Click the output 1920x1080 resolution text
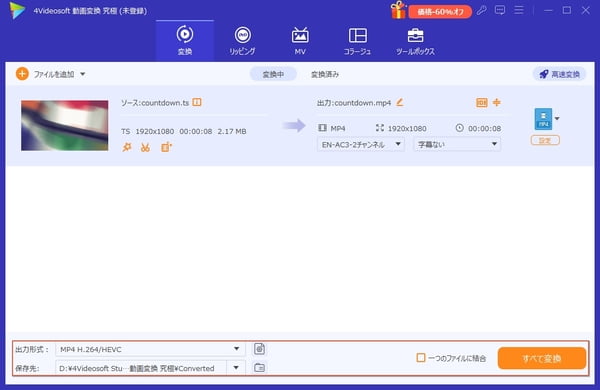 (x=407, y=129)
